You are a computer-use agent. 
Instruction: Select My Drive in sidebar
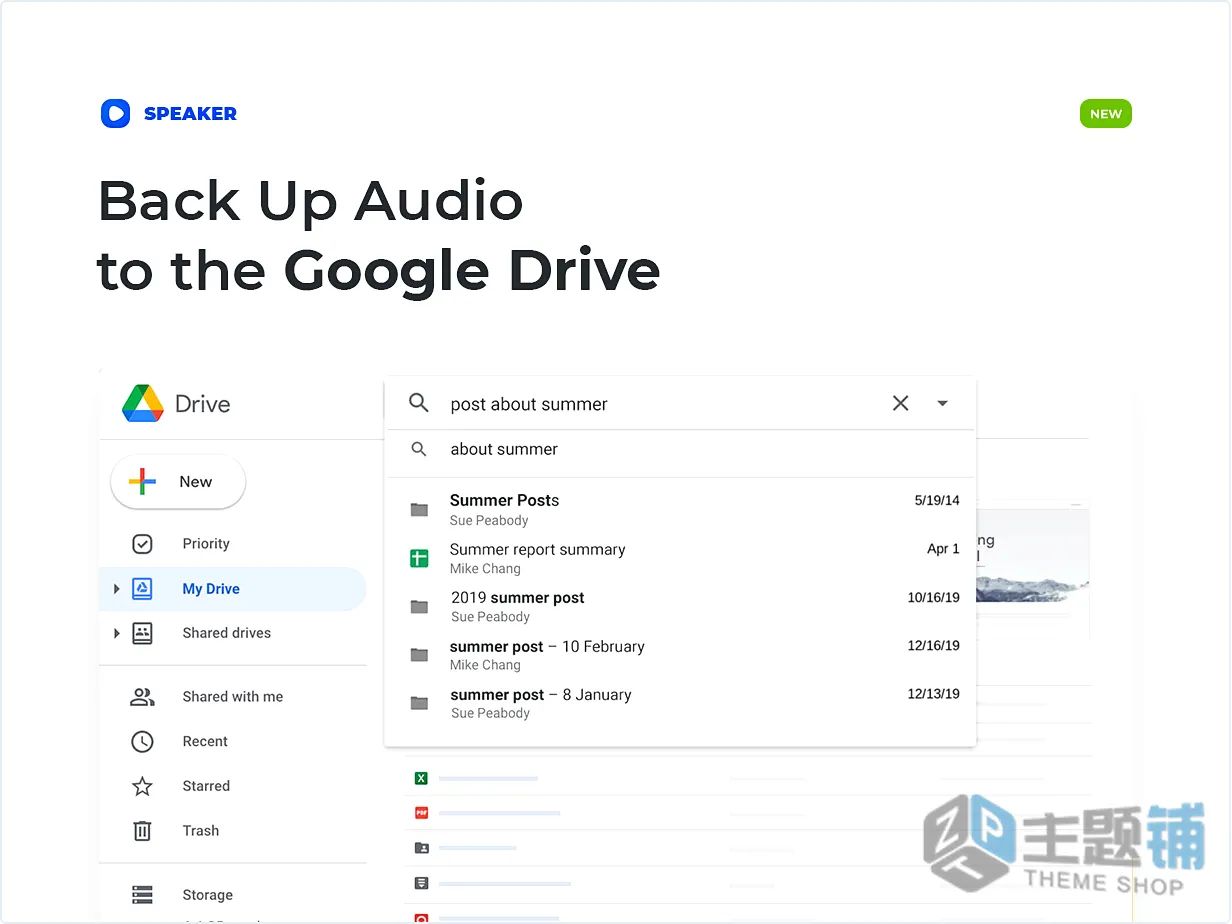tap(232, 589)
